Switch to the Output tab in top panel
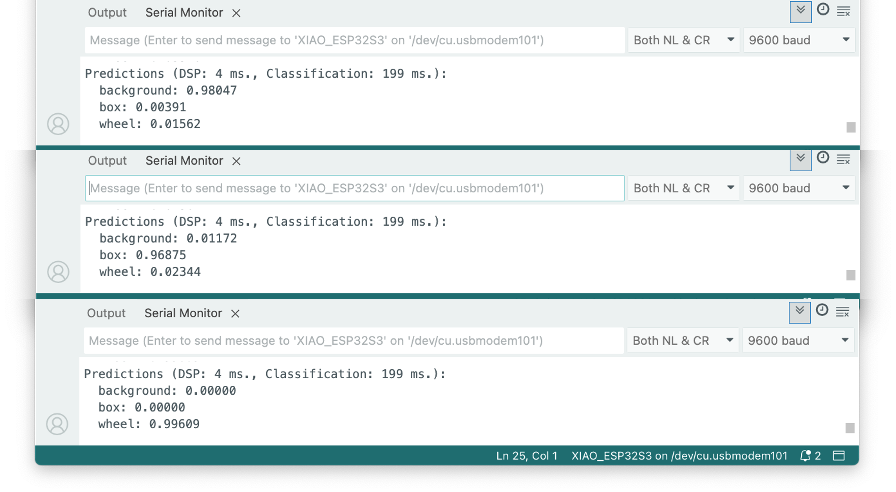The width and height of the screenshot is (896, 492). click(x=107, y=13)
